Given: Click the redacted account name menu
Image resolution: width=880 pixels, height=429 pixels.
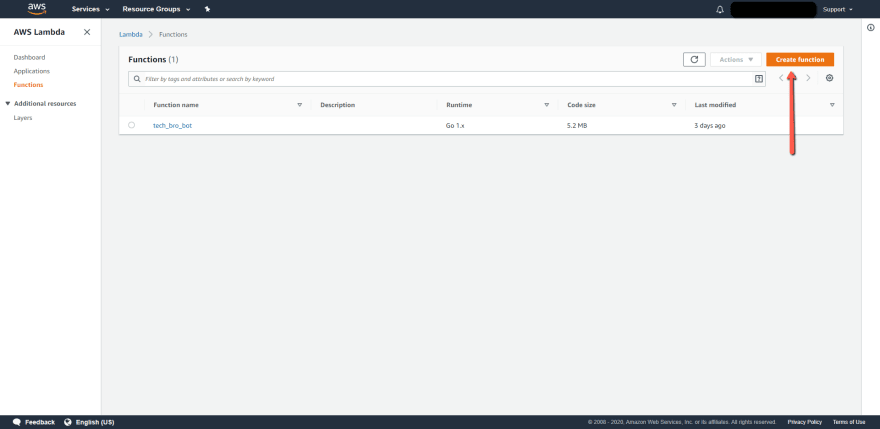Looking at the screenshot, I should 774,10.
